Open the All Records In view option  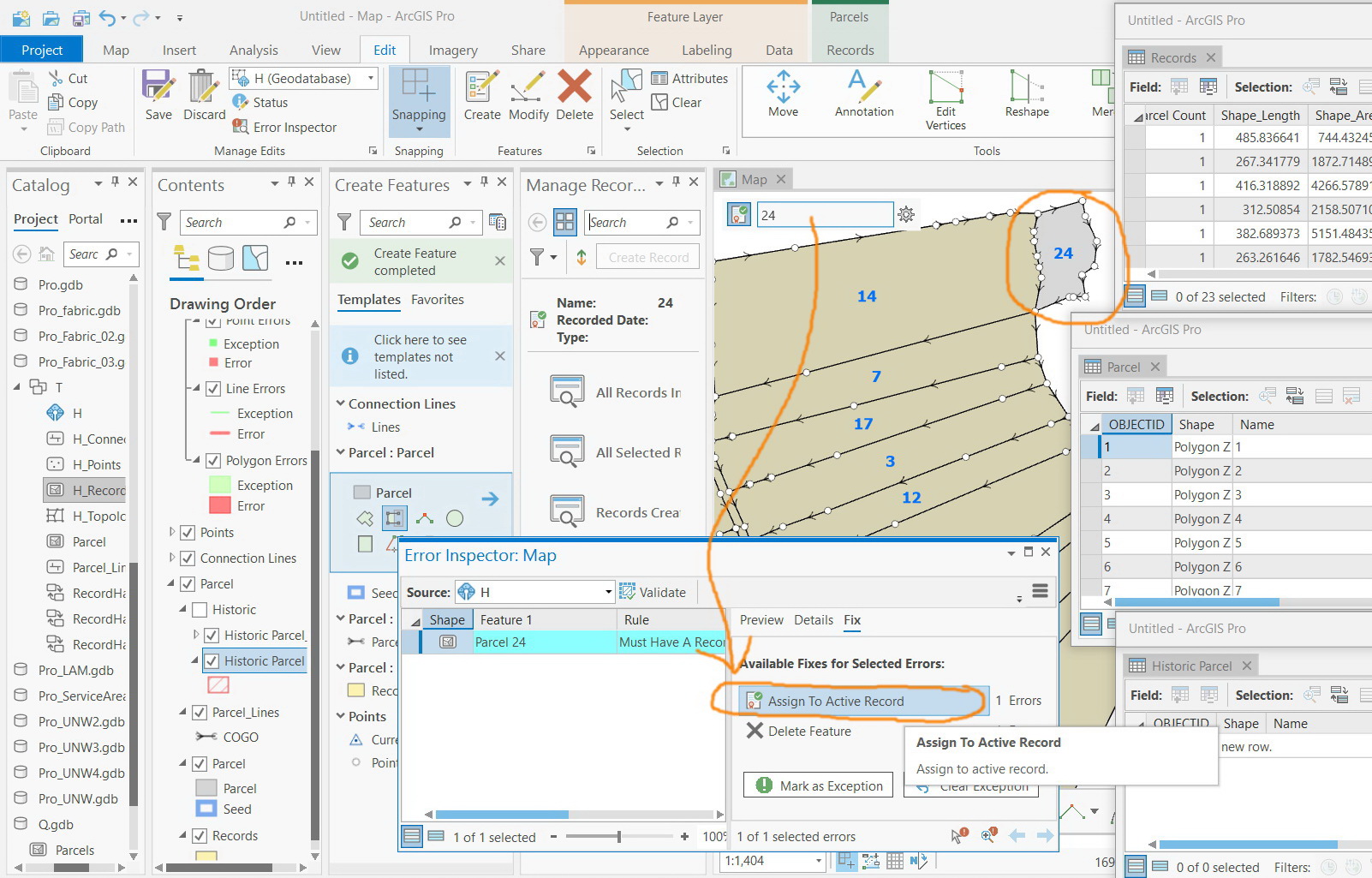tap(617, 392)
